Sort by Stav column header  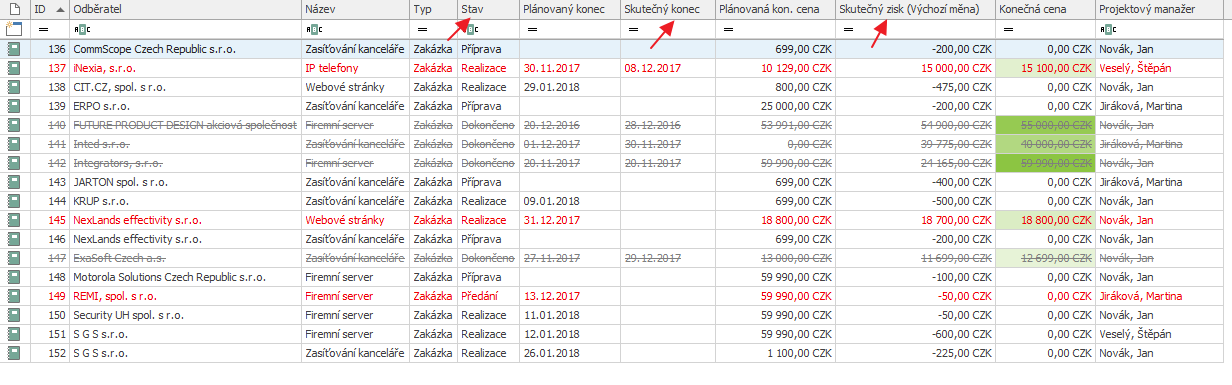click(488, 9)
